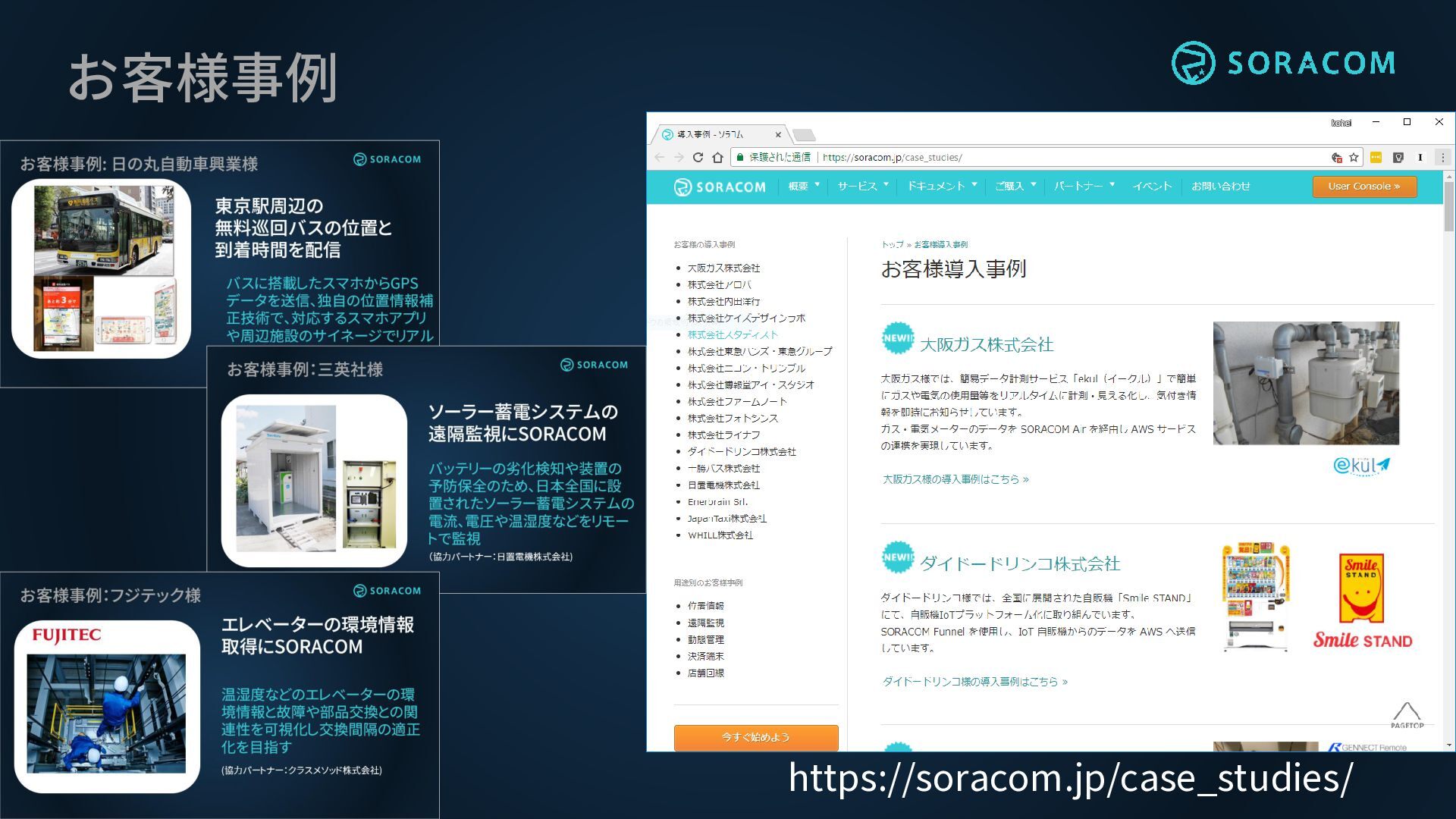Select 株式会社ライナフ in the sidebar
This screenshot has height=819, width=1456.
(723, 435)
